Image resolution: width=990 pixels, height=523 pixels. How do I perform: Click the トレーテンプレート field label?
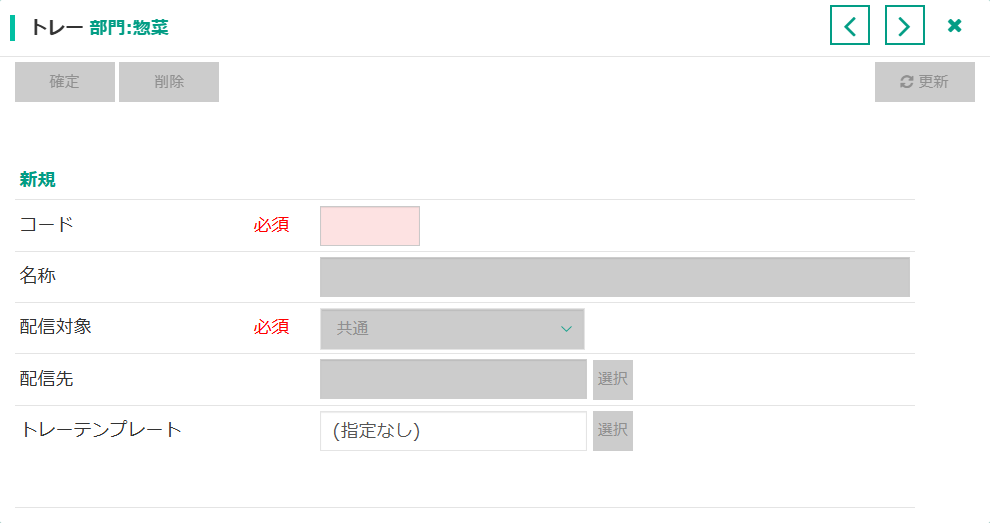tap(101, 430)
